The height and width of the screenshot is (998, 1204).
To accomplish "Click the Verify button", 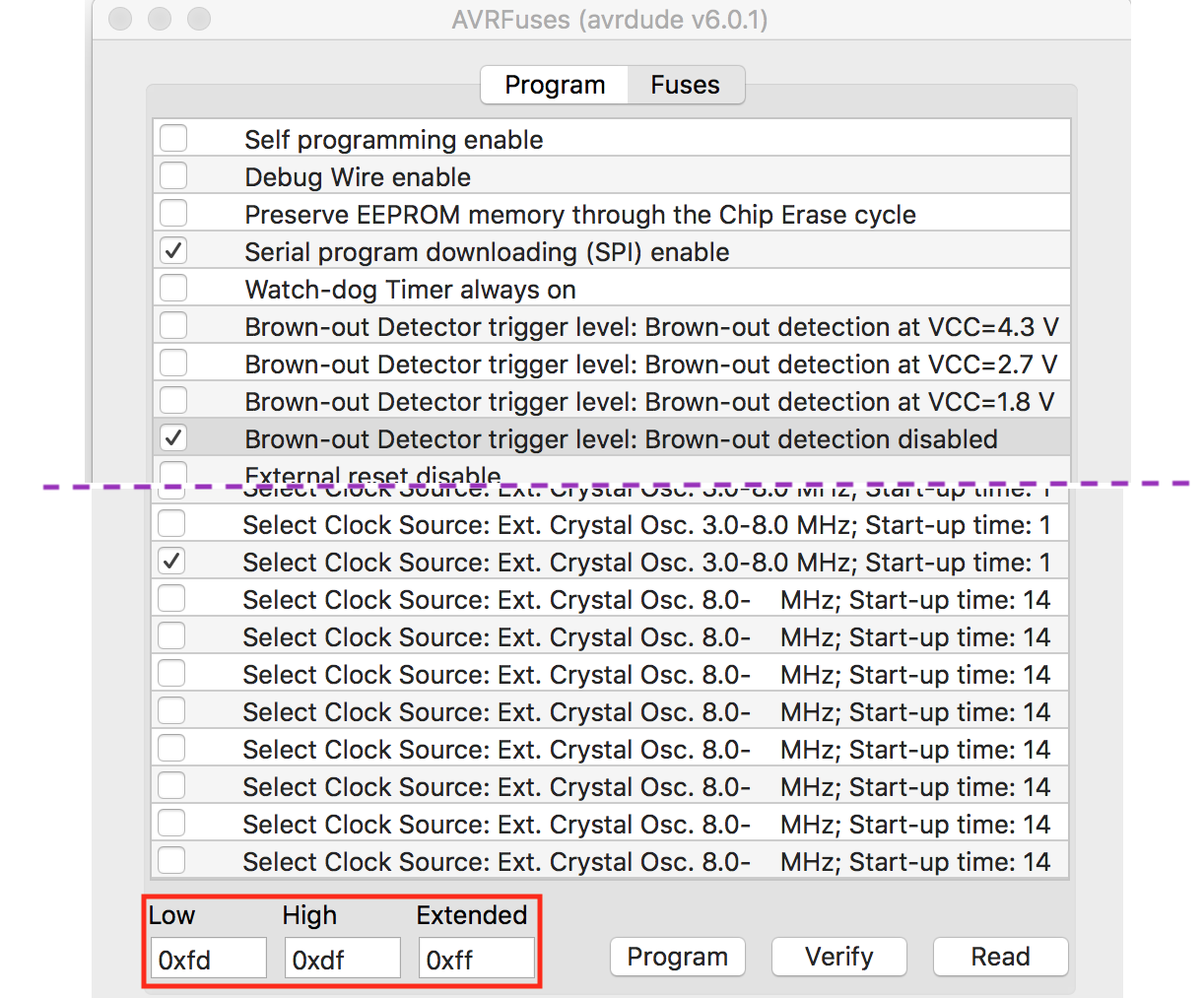I will pyautogui.click(x=839, y=957).
